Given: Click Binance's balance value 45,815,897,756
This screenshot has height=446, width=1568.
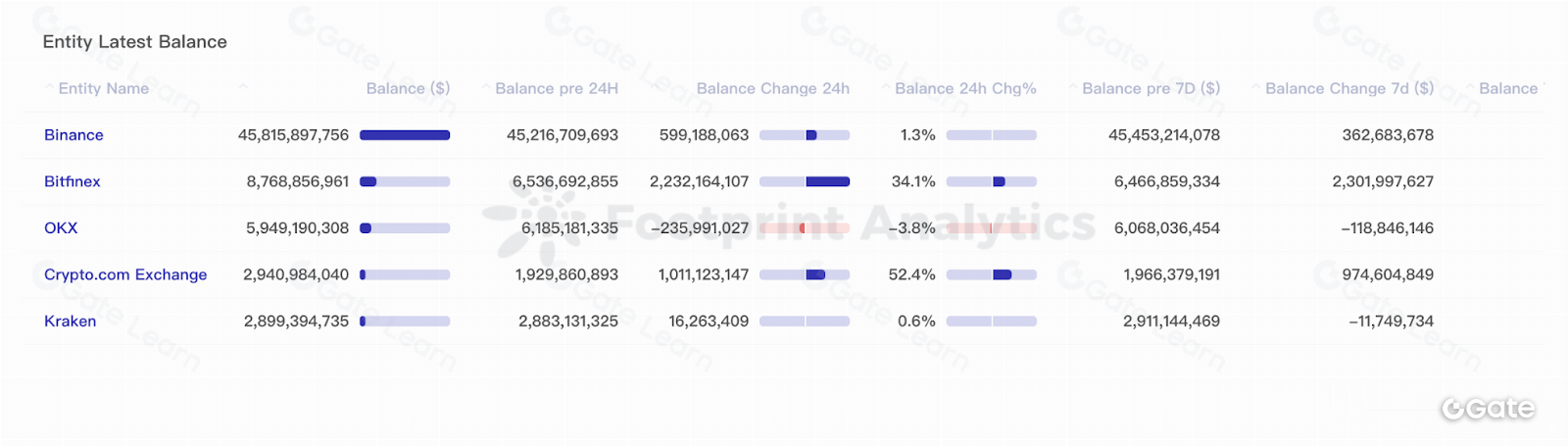Looking at the screenshot, I should coord(293,135).
